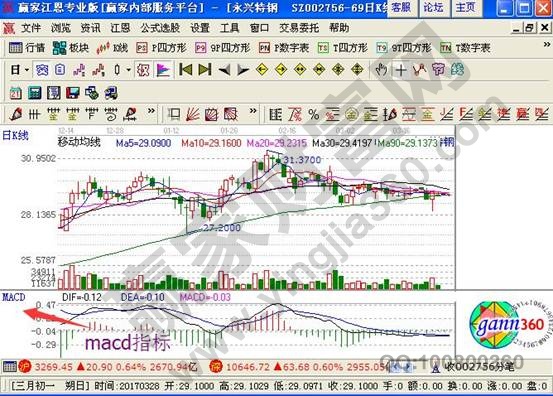
Task: Click the 客服 customer service button
Action: [401, 8]
